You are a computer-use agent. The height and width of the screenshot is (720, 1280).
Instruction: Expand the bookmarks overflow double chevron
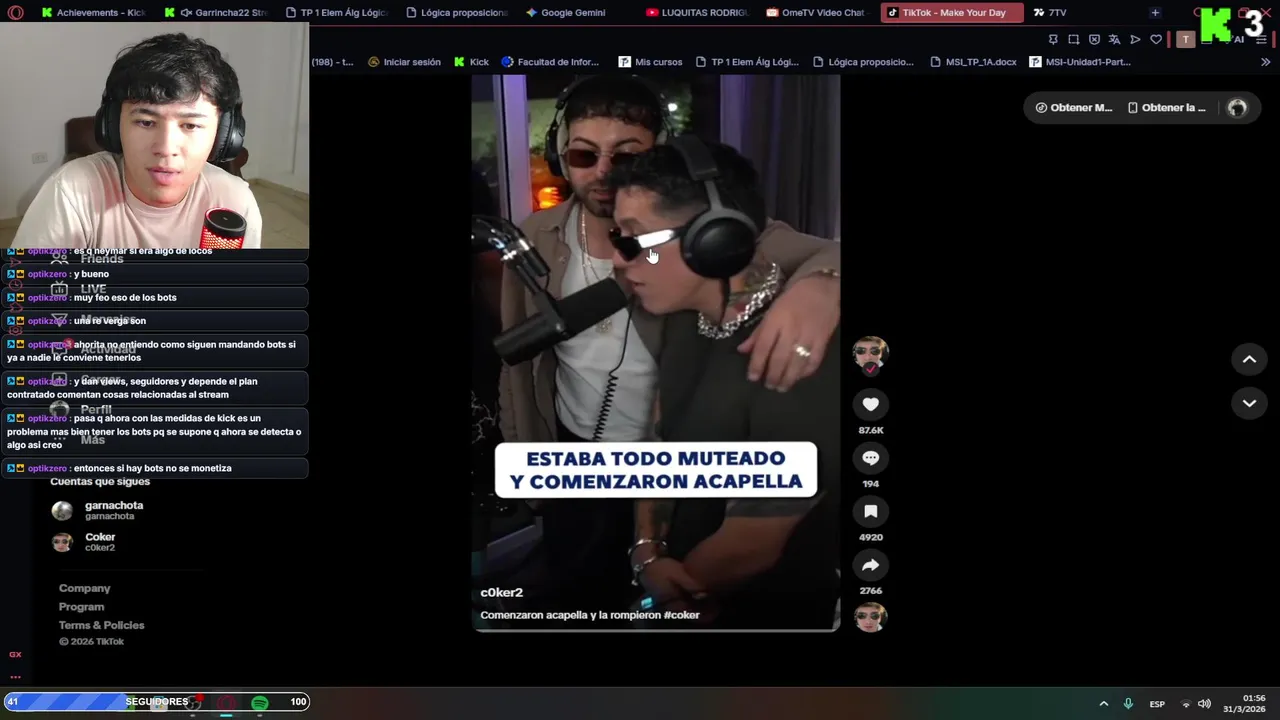pyautogui.click(x=1265, y=62)
